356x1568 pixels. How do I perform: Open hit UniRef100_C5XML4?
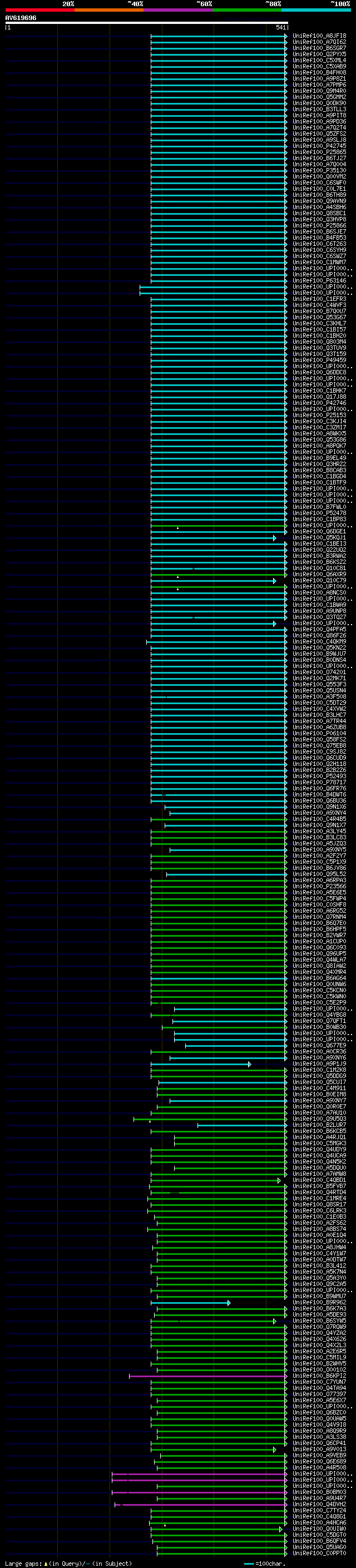pyautogui.click(x=319, y=60)
